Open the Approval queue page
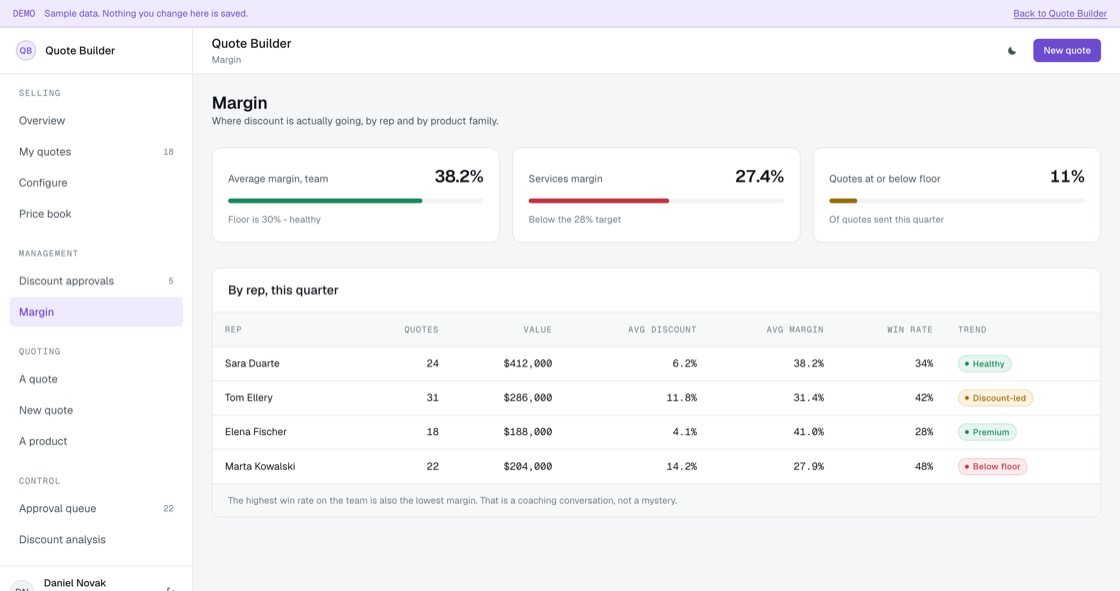This screenshot has height=591, width=1120. [x=96, y=509]
